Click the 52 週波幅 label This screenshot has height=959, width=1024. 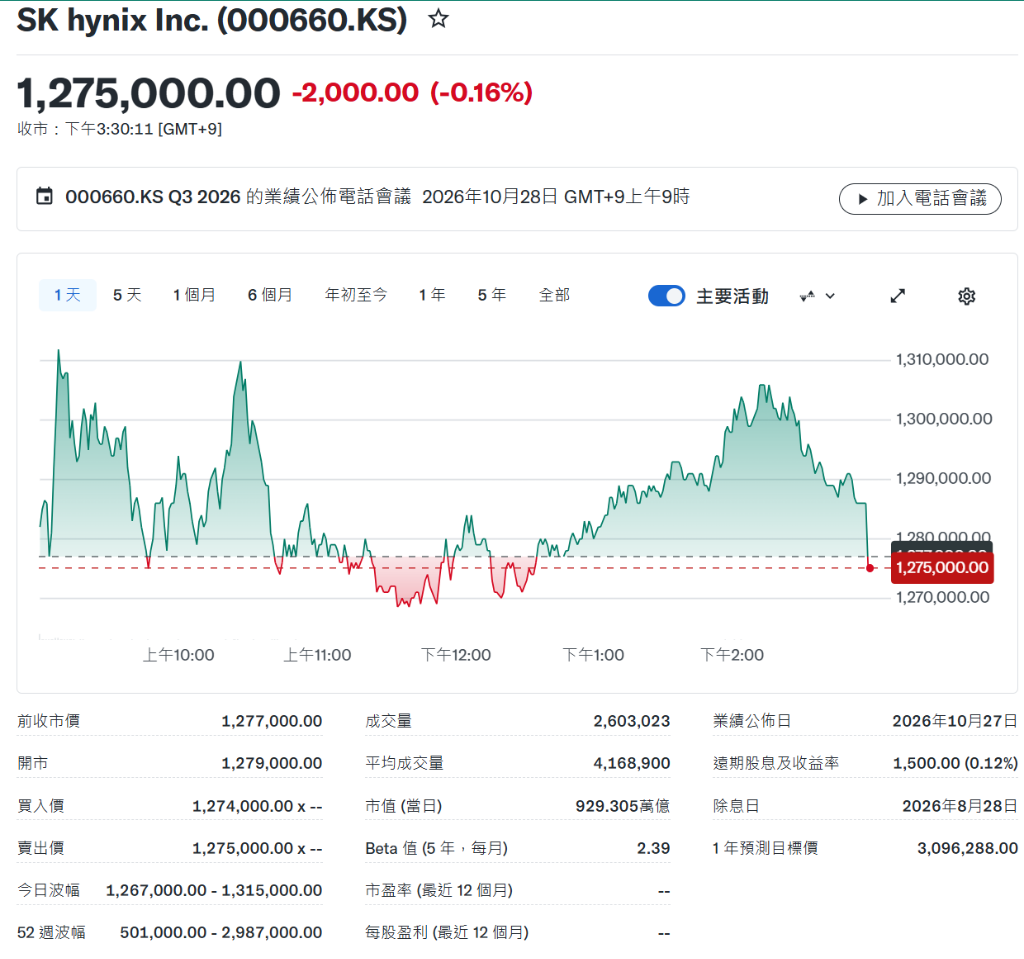click(51, 932)
